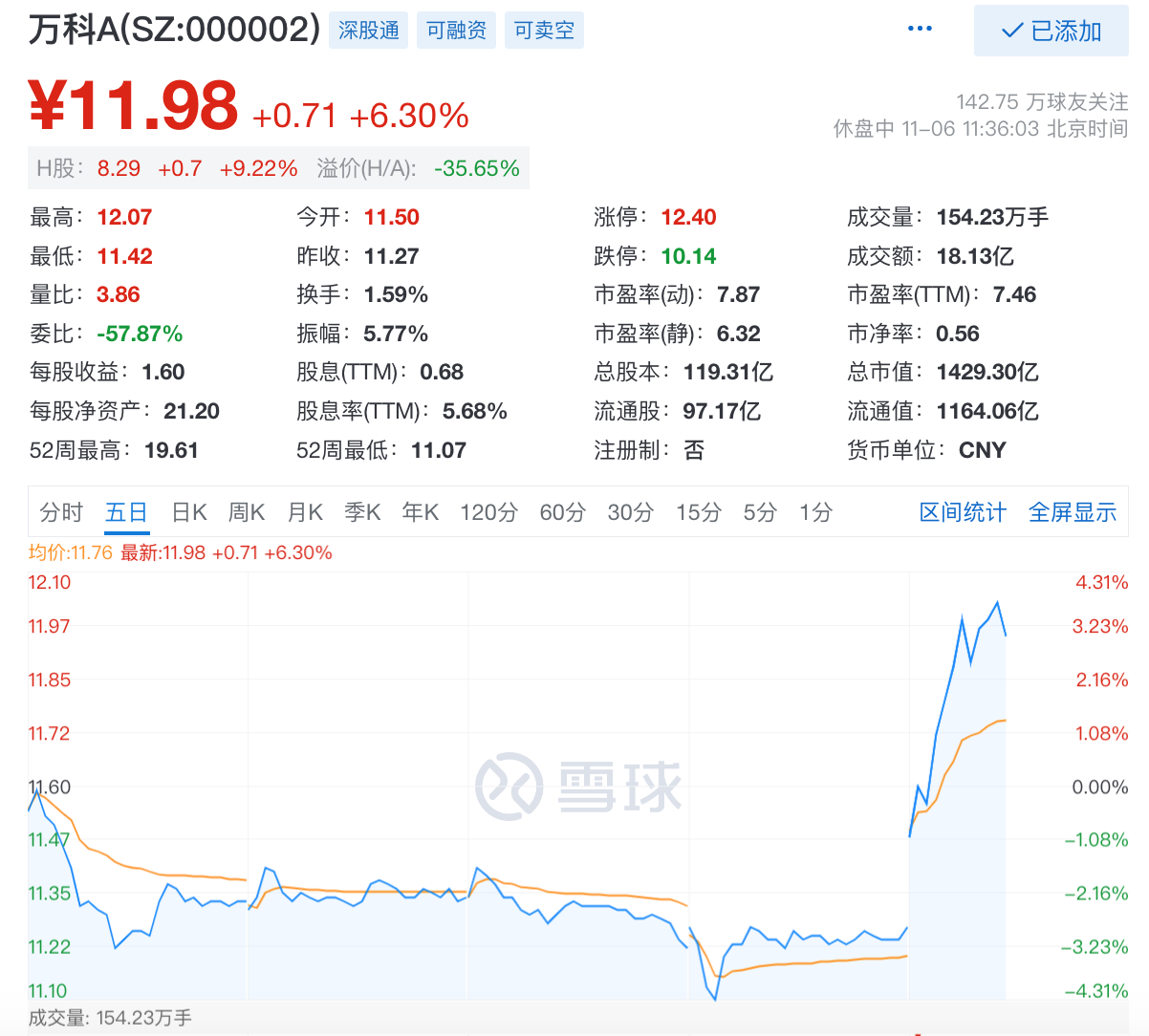Viewport: 1149px width, 1036px height.
Task: Click the 最高 value 12.07
Action: (124, 217)
